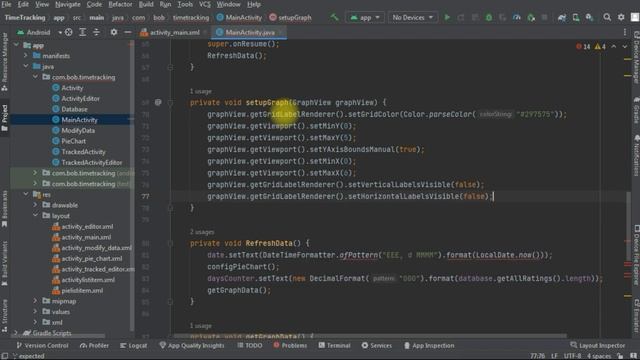Screen dimensions: 640x360
Task: Click the UTF-8 encoding status entry
Action: [x=572, y=356]
